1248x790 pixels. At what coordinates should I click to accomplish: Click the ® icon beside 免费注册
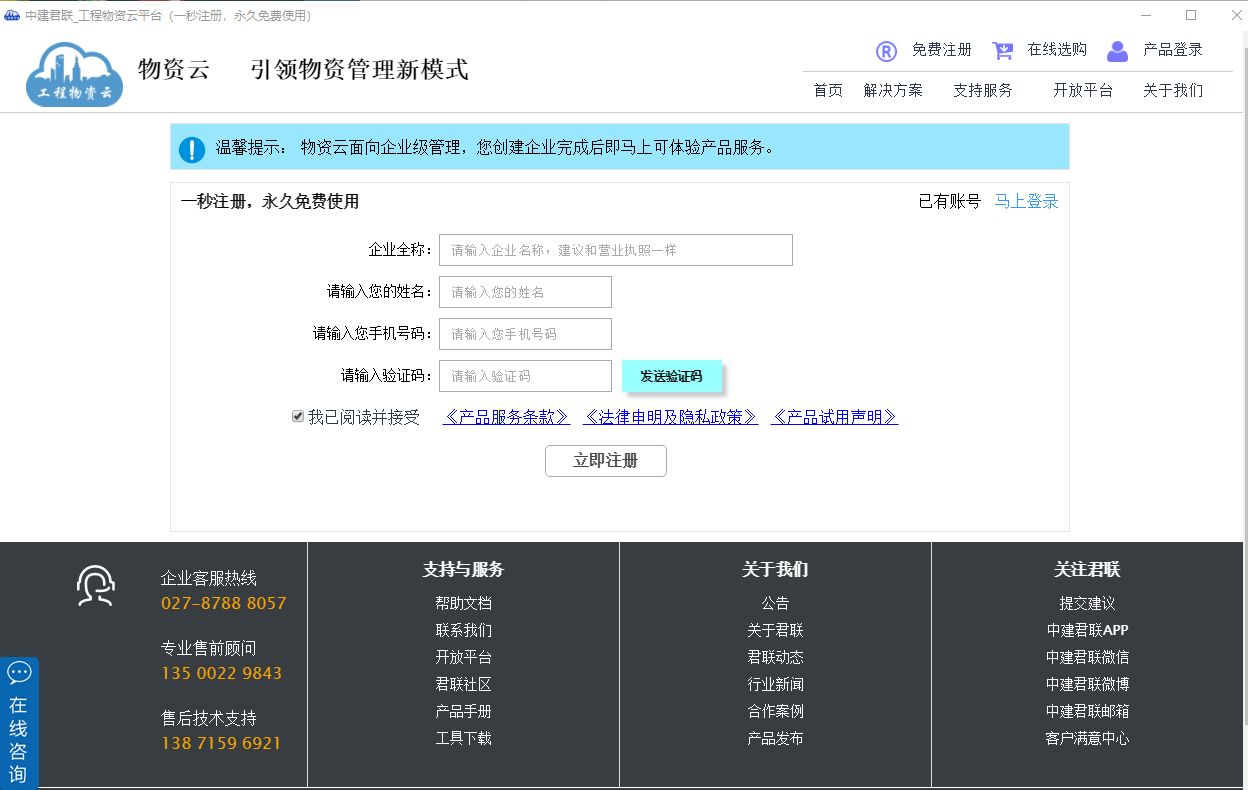[886, 50]
